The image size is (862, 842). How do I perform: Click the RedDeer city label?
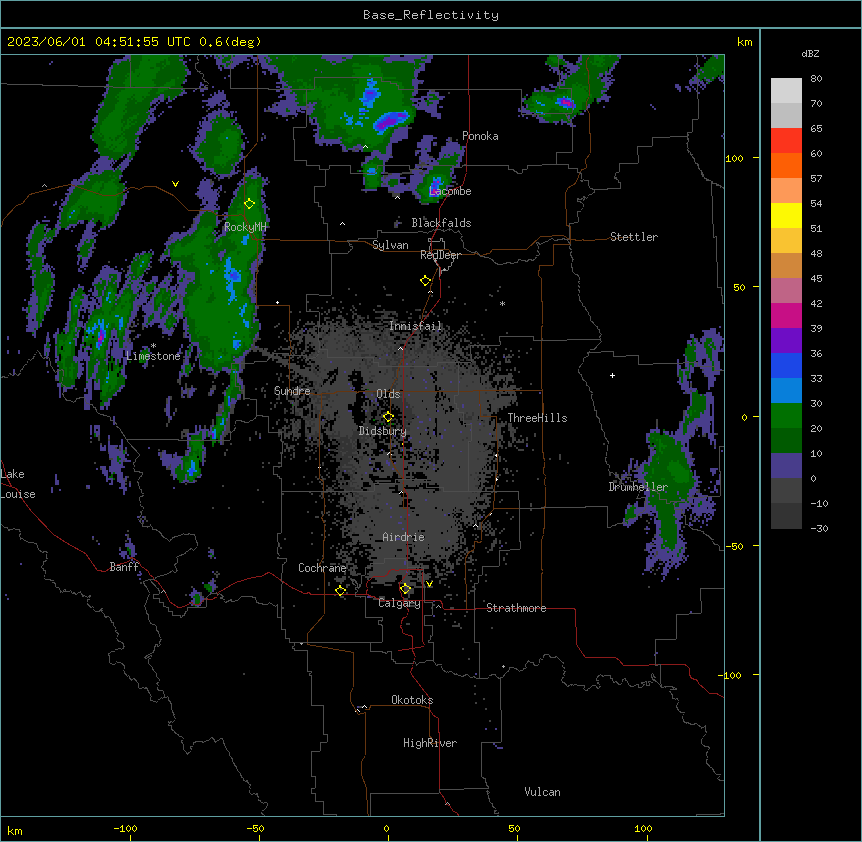440,255
